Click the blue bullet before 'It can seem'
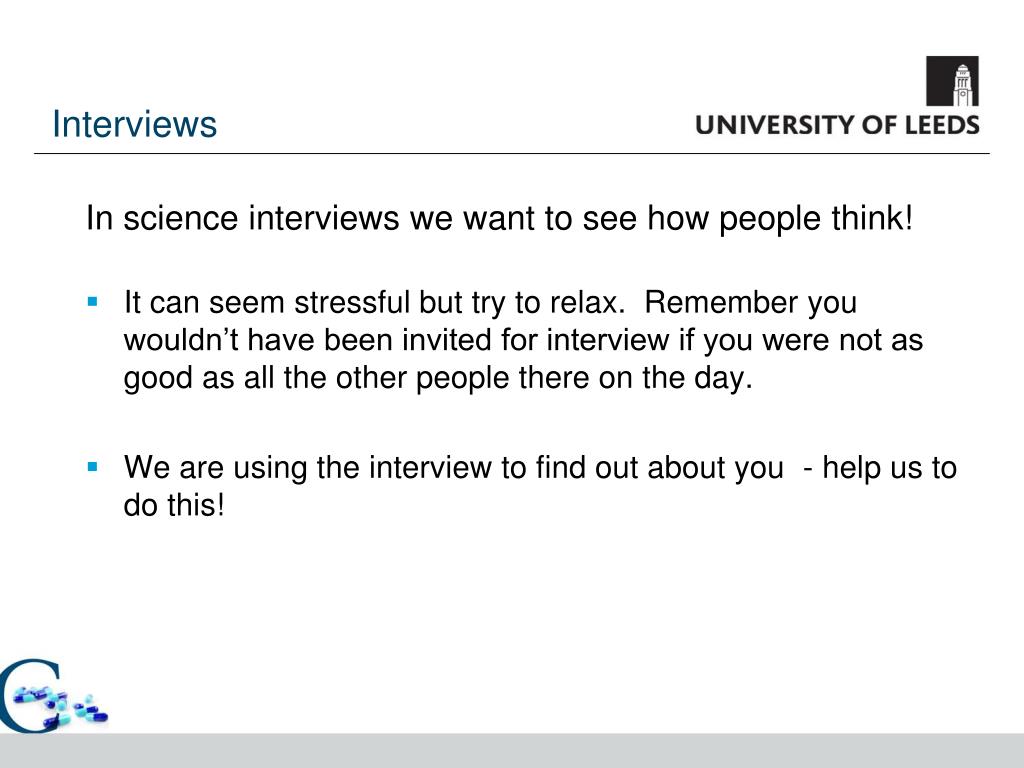This screenshot has height=768, width=1024. [x=92, y=302]
